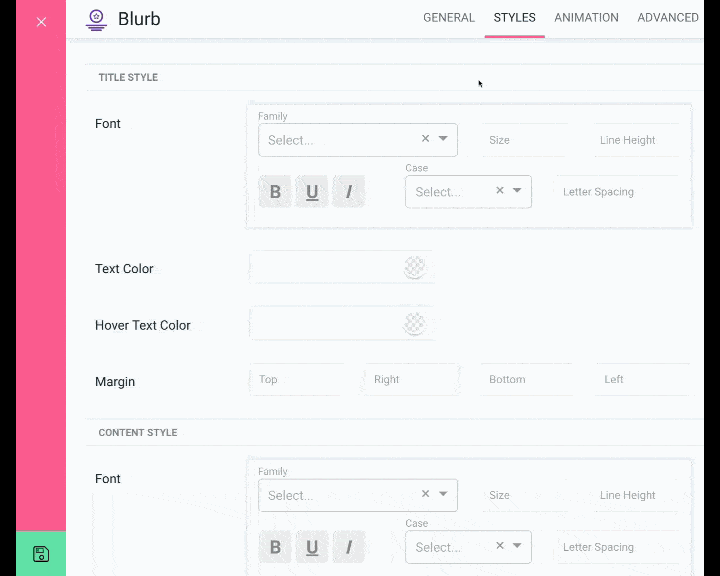This screenshot has height=576, width=720.
Task: Switch to the General tab
Action: pyautogui.click(x=449, y=18)
